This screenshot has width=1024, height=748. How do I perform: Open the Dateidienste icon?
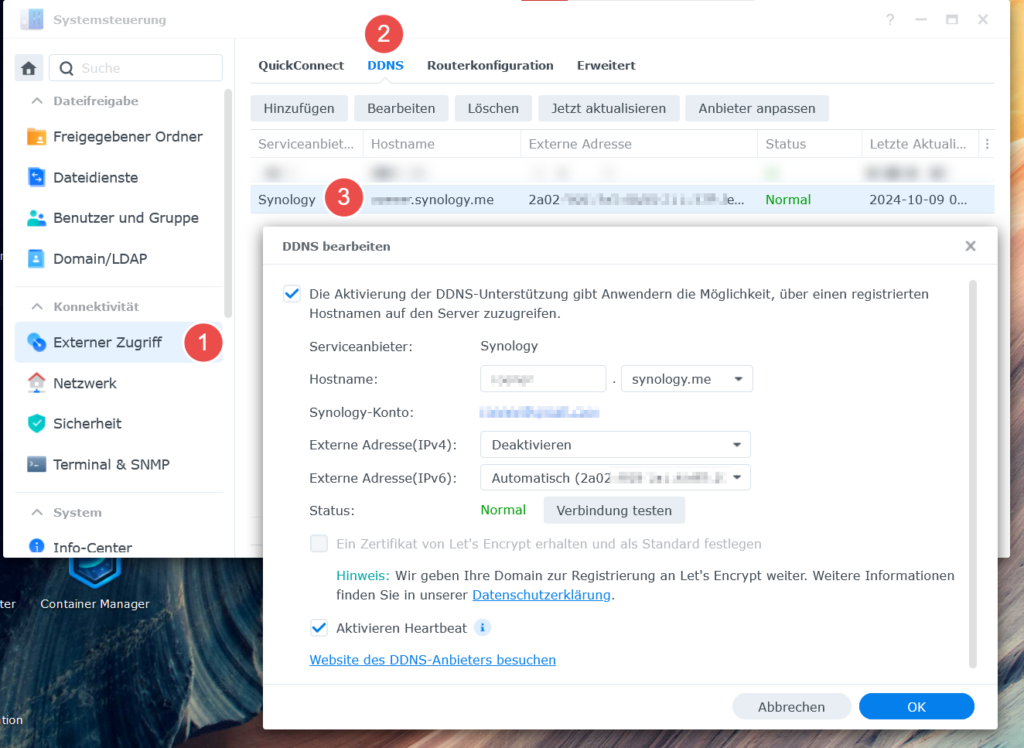(x=37, y=177)
